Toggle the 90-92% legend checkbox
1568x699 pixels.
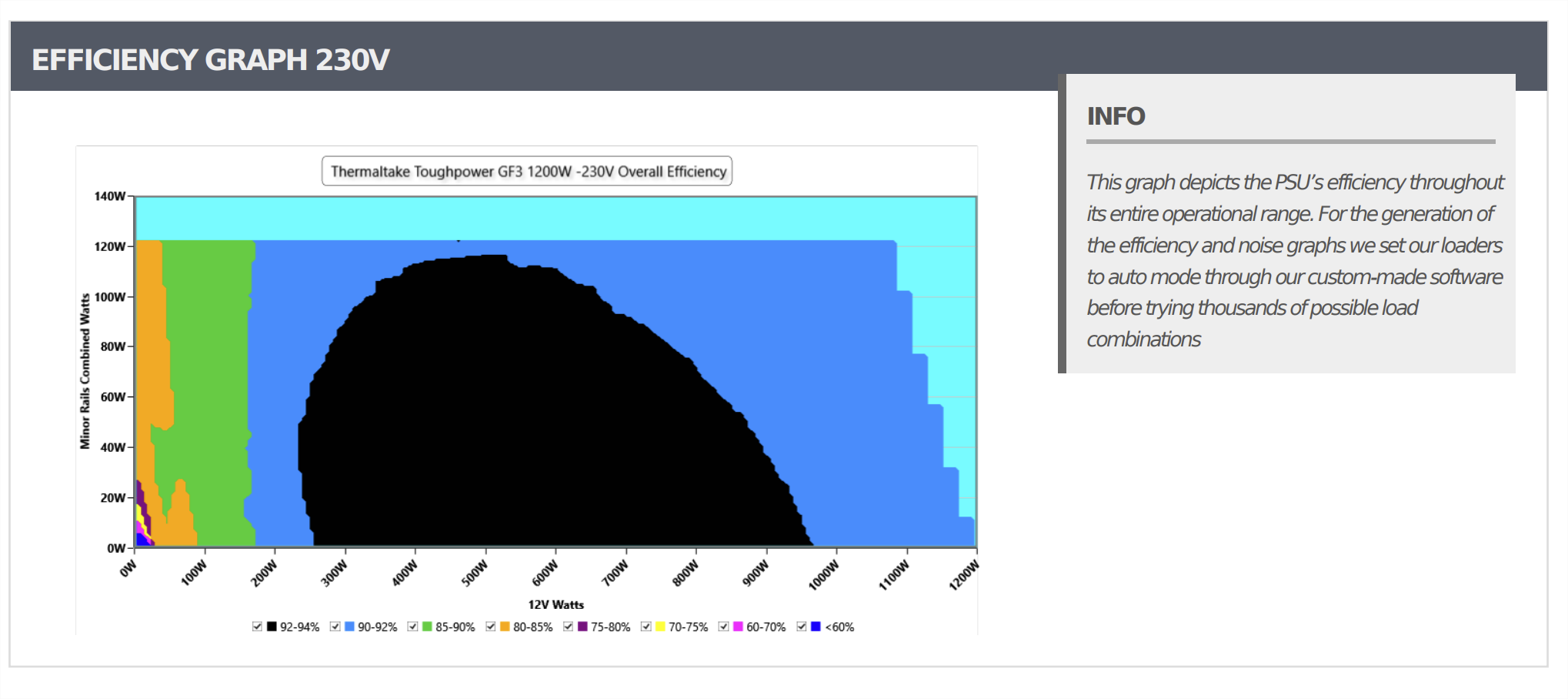335,627
